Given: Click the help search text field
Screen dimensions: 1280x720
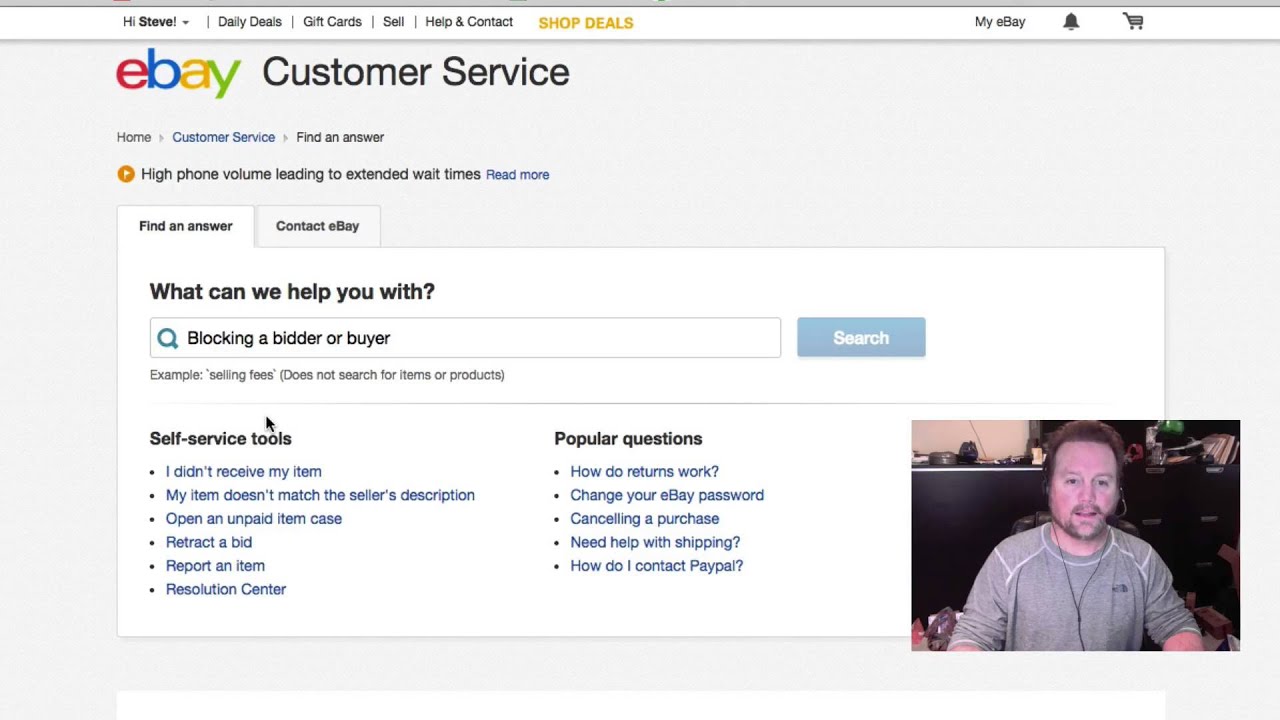Looking at the screenshot, I should coord(480,338).
